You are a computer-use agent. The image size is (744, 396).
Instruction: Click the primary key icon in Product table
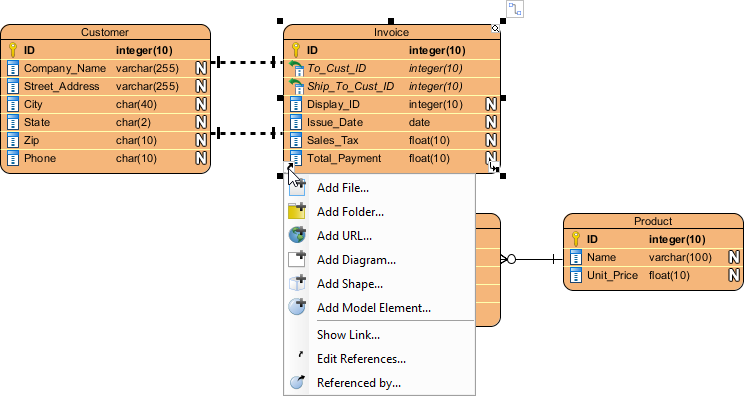coord(576,239)
